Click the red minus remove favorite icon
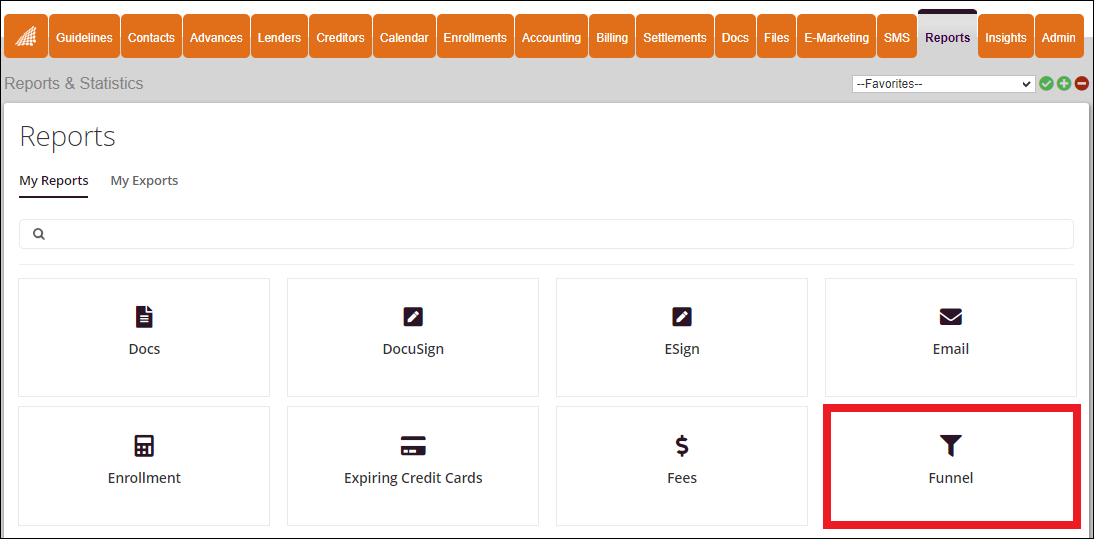 coord(1081,84)
